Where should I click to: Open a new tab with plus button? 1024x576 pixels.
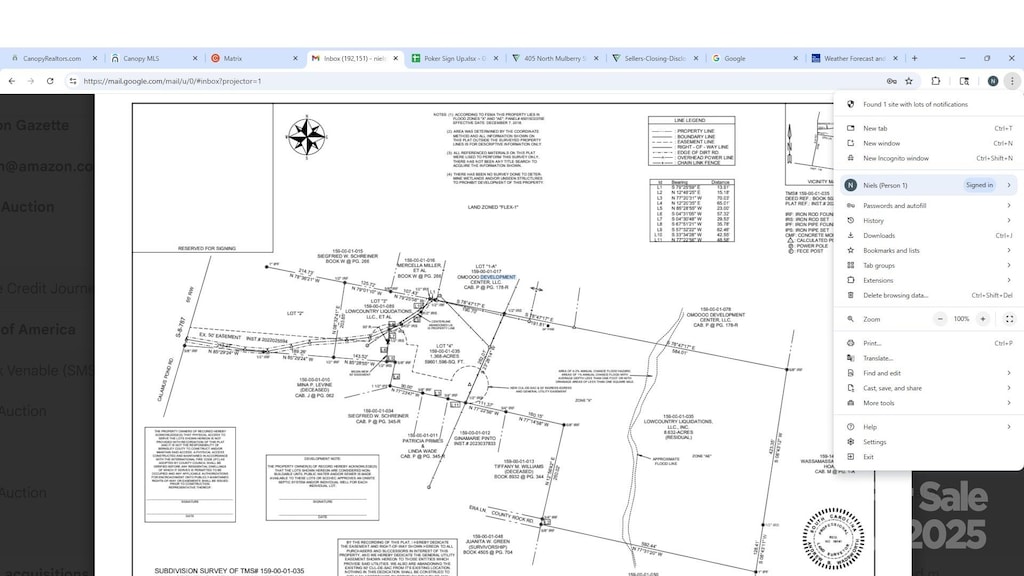point(914,58)
